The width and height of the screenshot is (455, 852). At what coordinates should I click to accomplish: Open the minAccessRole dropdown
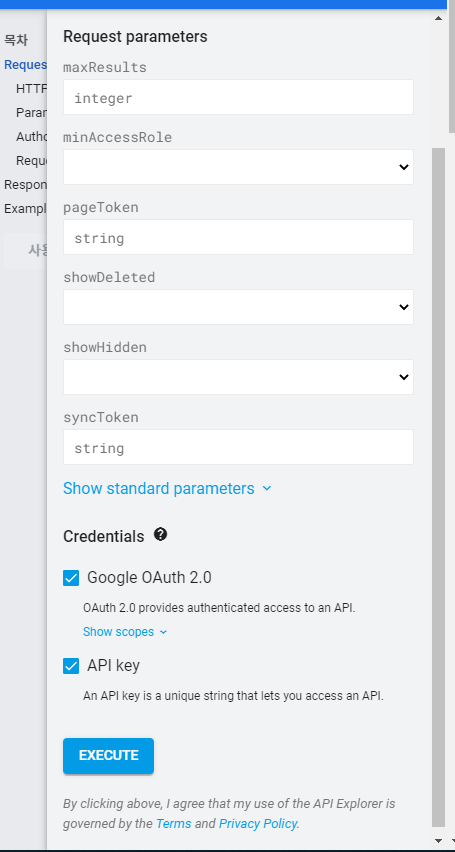[238, 167]
